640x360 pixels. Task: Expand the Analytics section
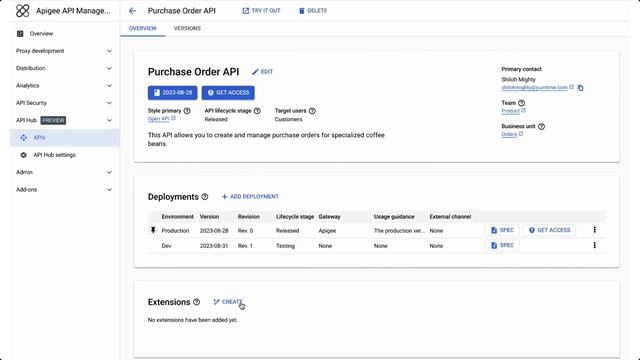[x=64, y=86]
